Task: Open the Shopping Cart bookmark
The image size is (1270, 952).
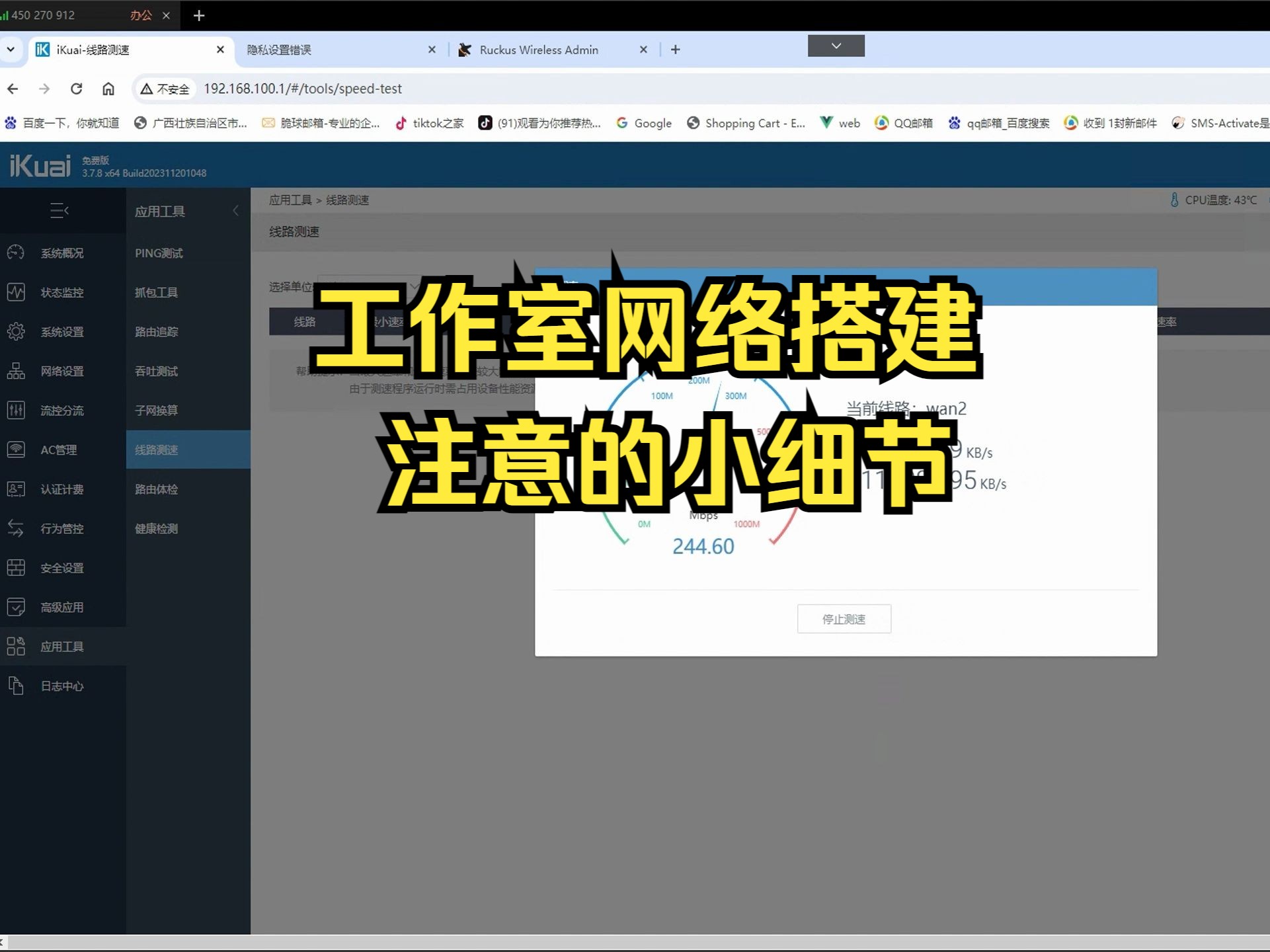Action: (746, 123)
